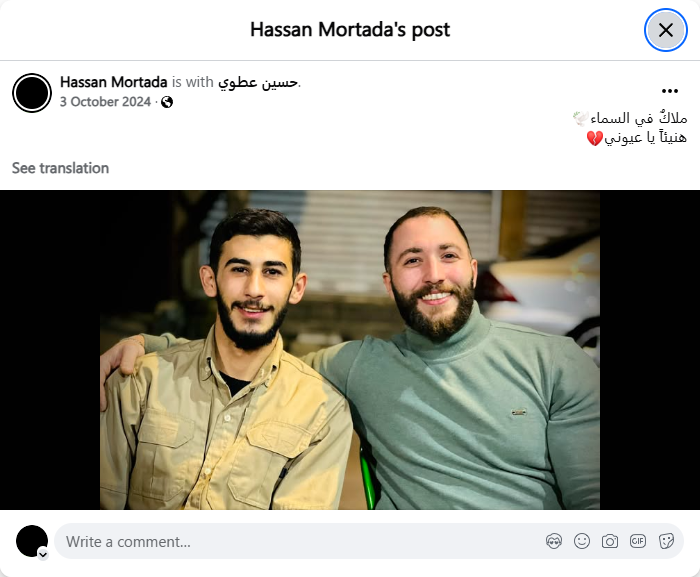The image size is (700, 577).
Task: Open Hassan Mortada's profile picture
Action: (x=32, y=93)
